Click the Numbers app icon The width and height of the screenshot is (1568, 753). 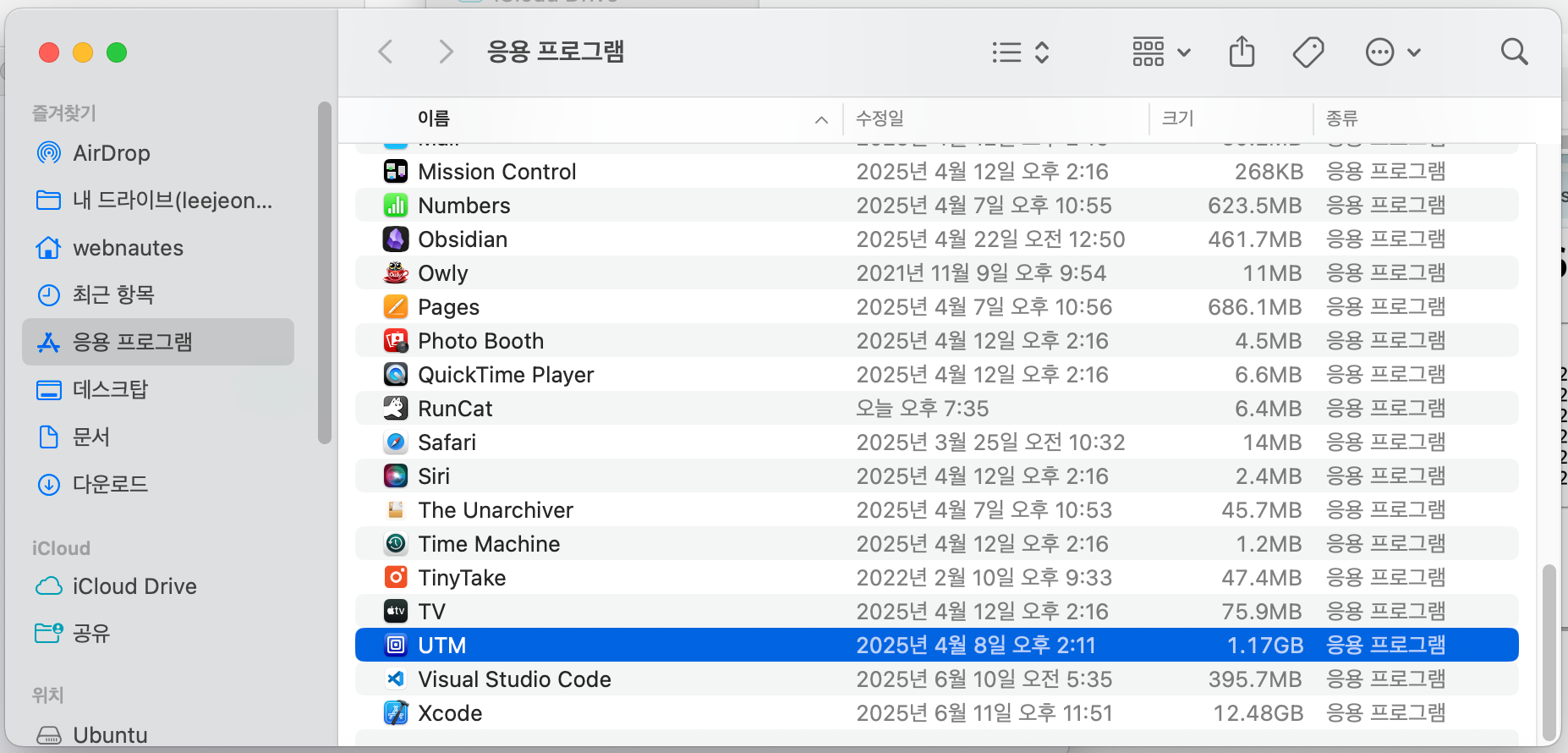click(x=396, y=206)
